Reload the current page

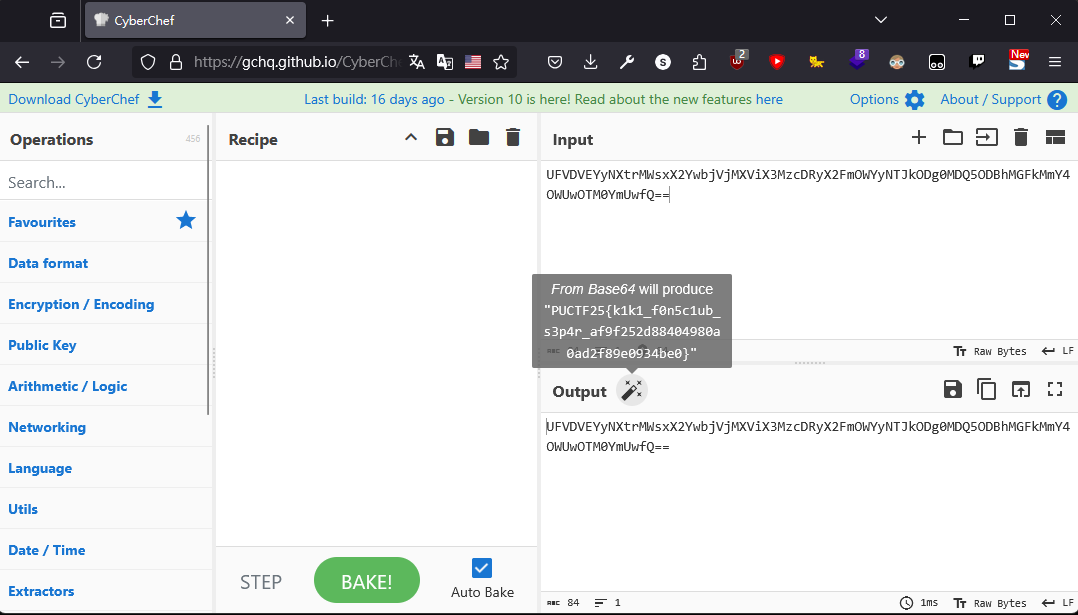click(94, 62)
